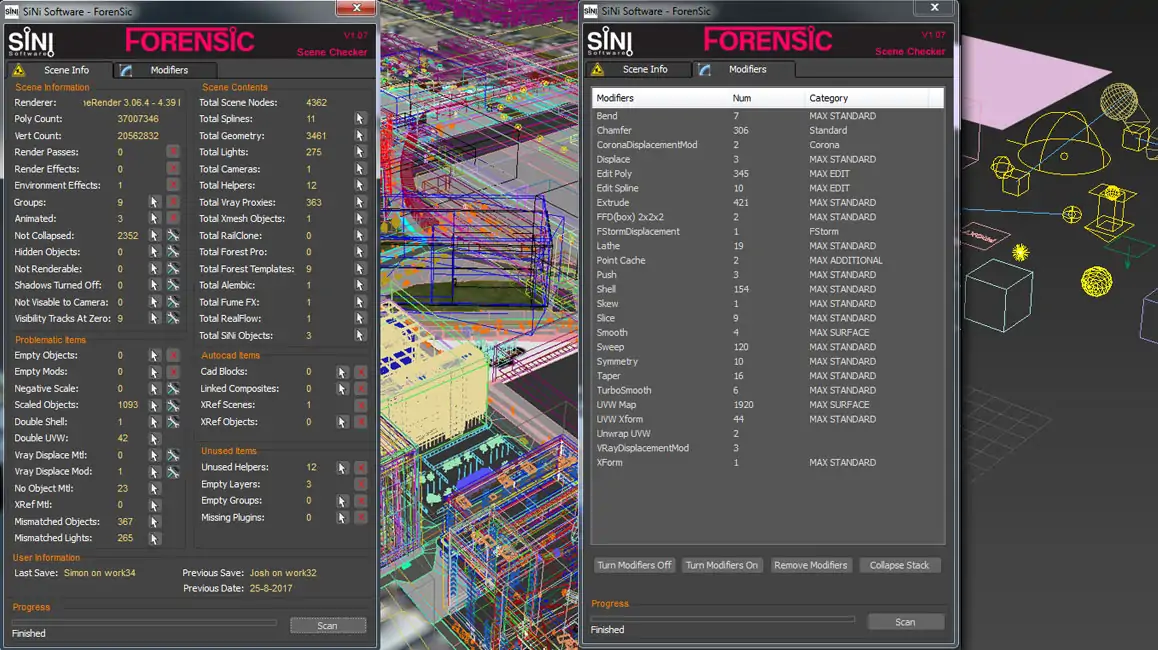Sort by the Num column header
1158x650 pixels.
(741, 98)
